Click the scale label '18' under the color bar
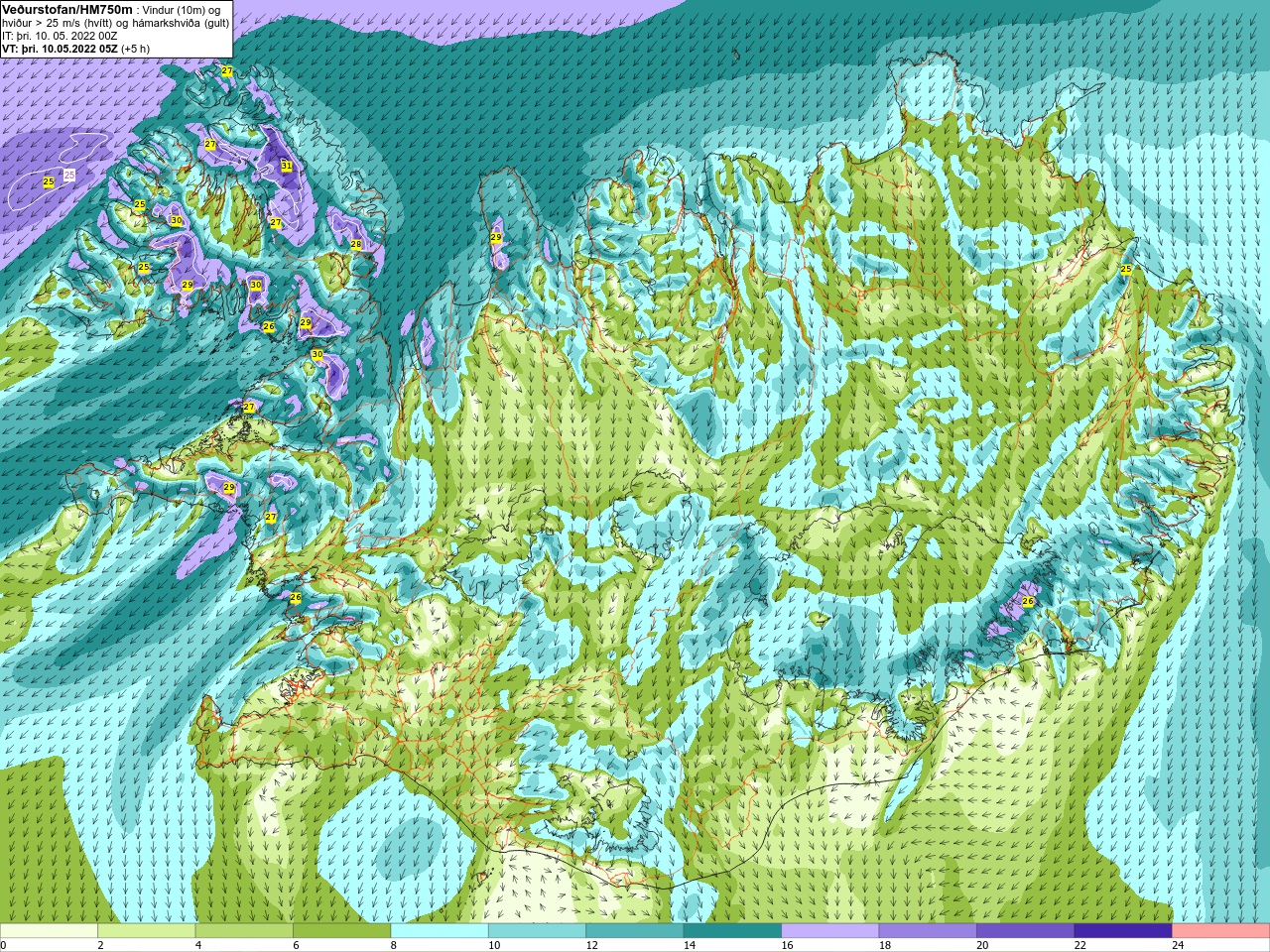This screenshot has width=1270, height=952. click(885, 945)
